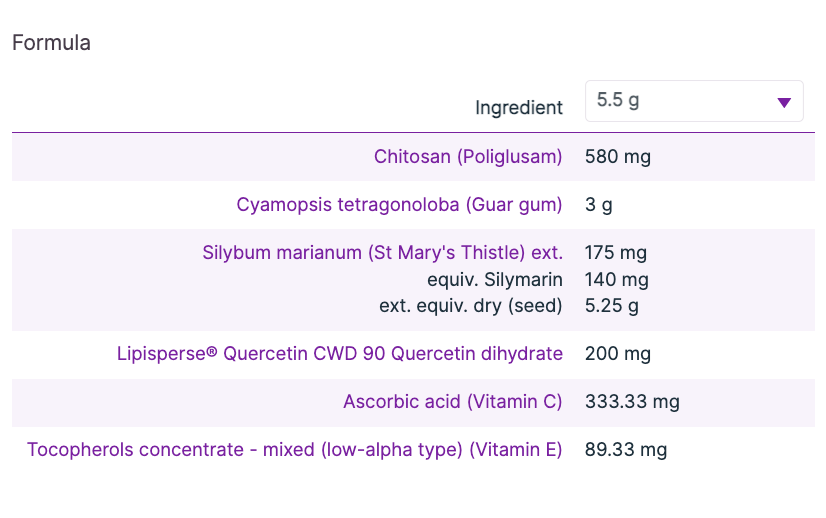Open the Chitosan (Poliglusam) ingredient link

point(468,157)
